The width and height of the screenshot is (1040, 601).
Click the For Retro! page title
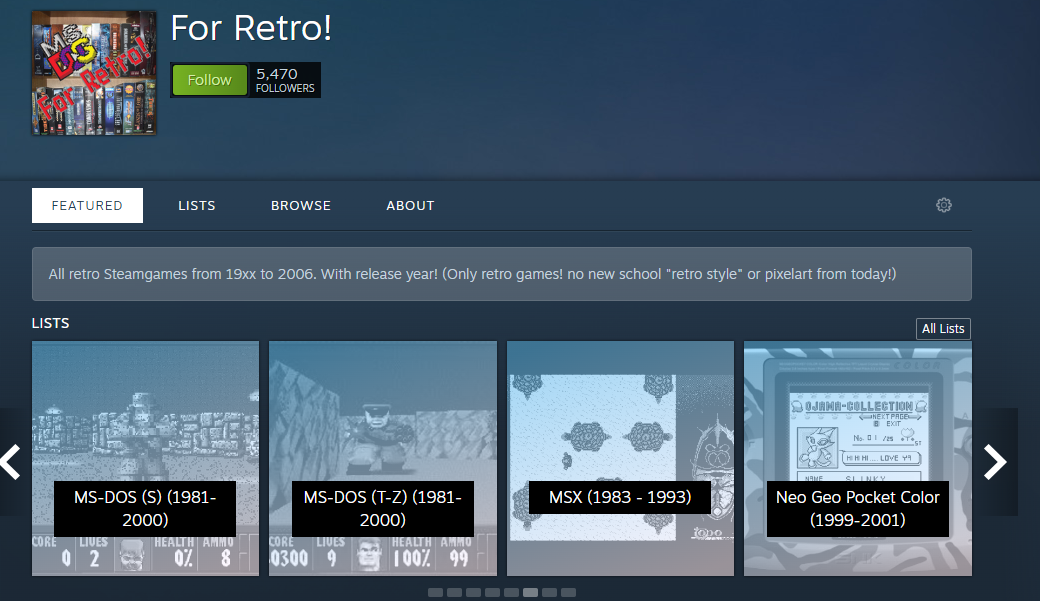(x=251, y=29)
